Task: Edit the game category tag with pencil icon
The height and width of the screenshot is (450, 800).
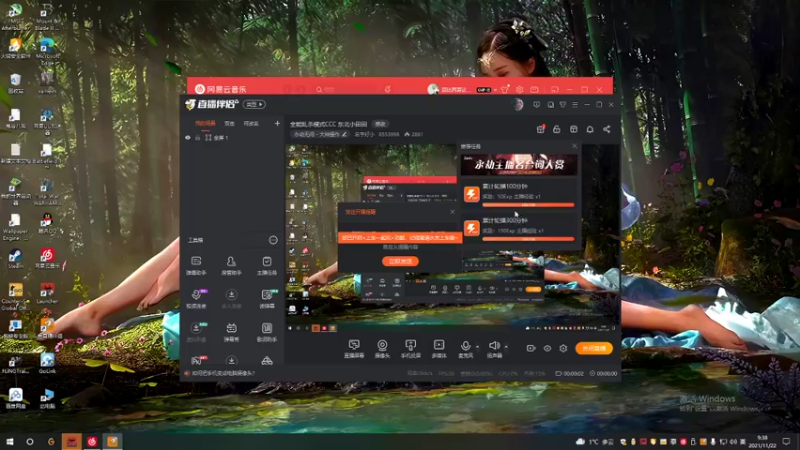Action: (x=320, y=134)
